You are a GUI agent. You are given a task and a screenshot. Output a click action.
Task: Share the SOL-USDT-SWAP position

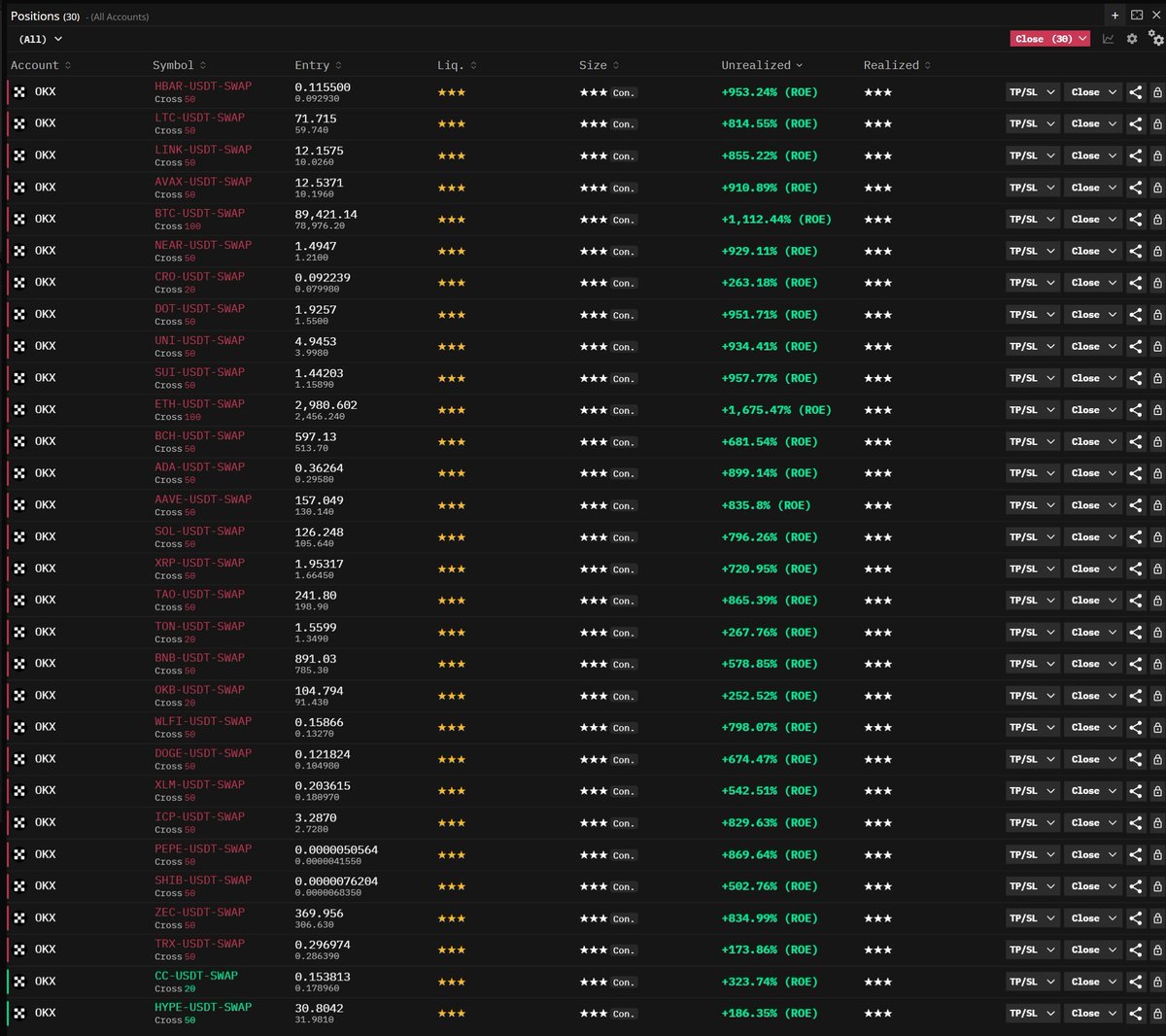(x=1135, y=537)
